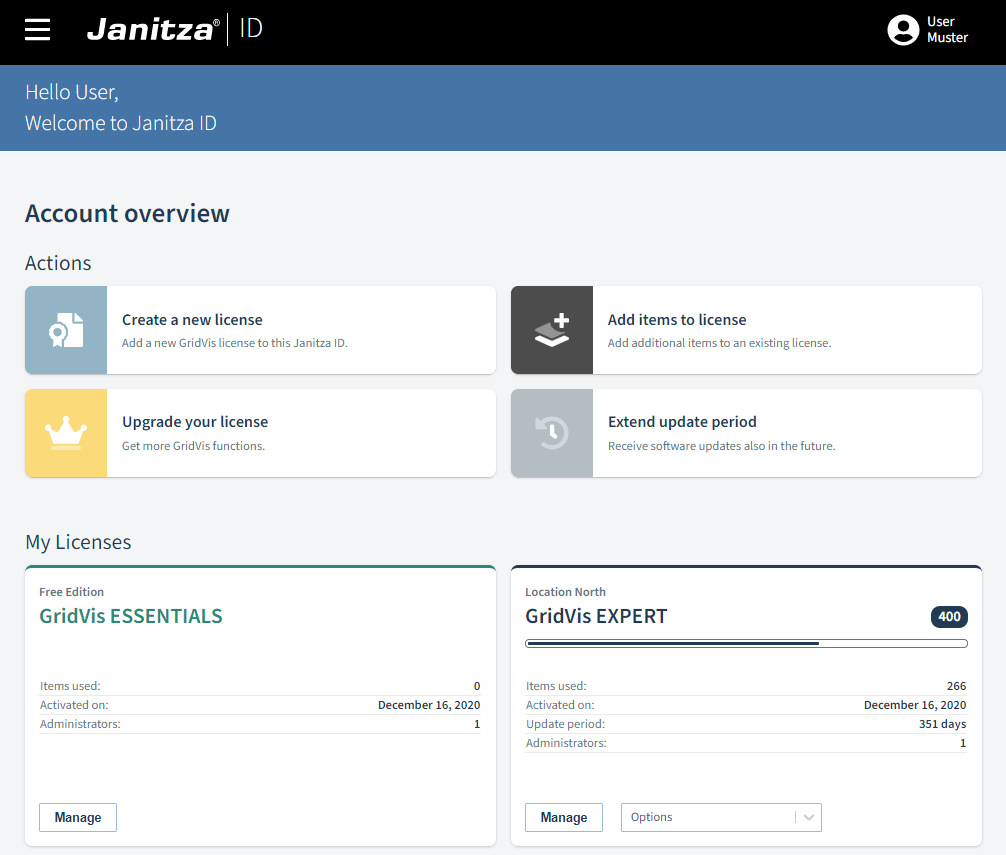The image size is (1006, 855).
Task: Click the Hello User, greeting text
Action: pos(72,92)
